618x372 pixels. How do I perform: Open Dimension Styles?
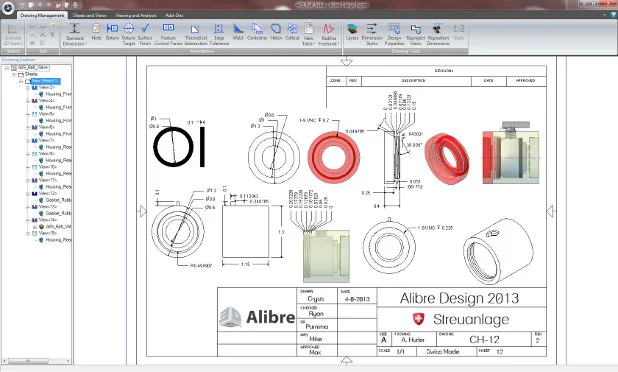coord(372,34)
